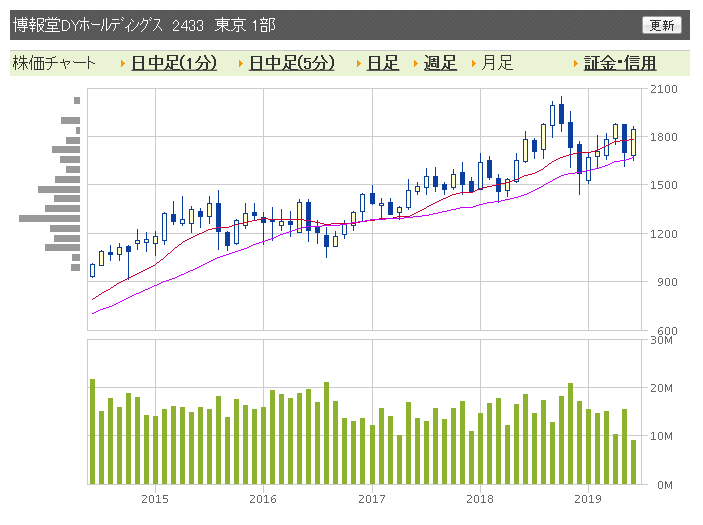Click the 2019 x-axis label

[x=588, y=499]
